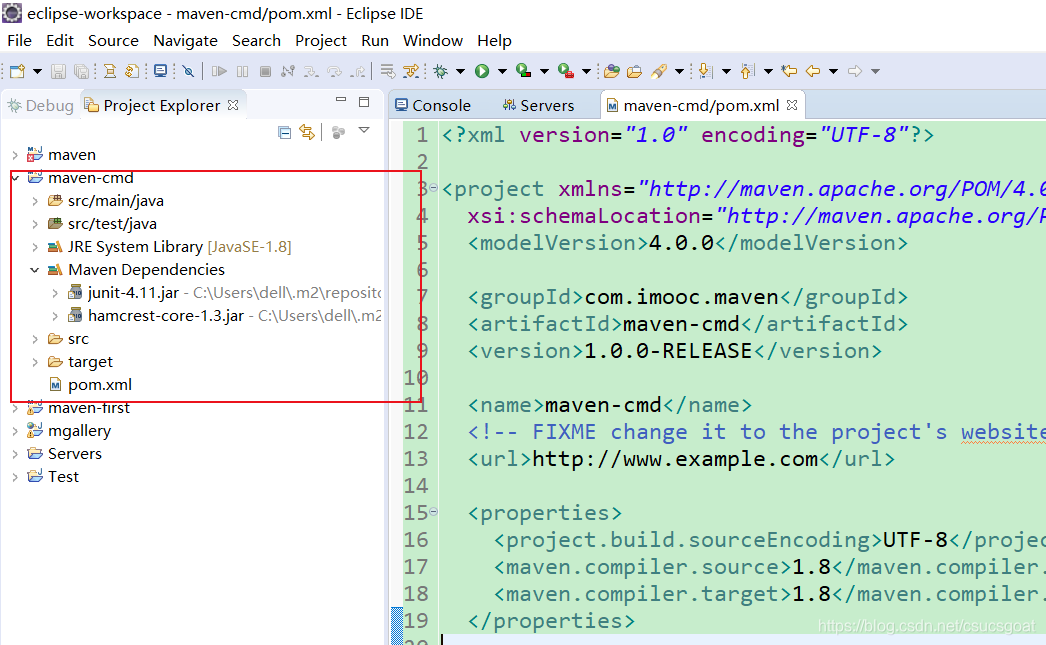This screenshot has width=1046, height=645.
Task: Click the Previous Annotation arrow icon
Action: tap(747, 71)
